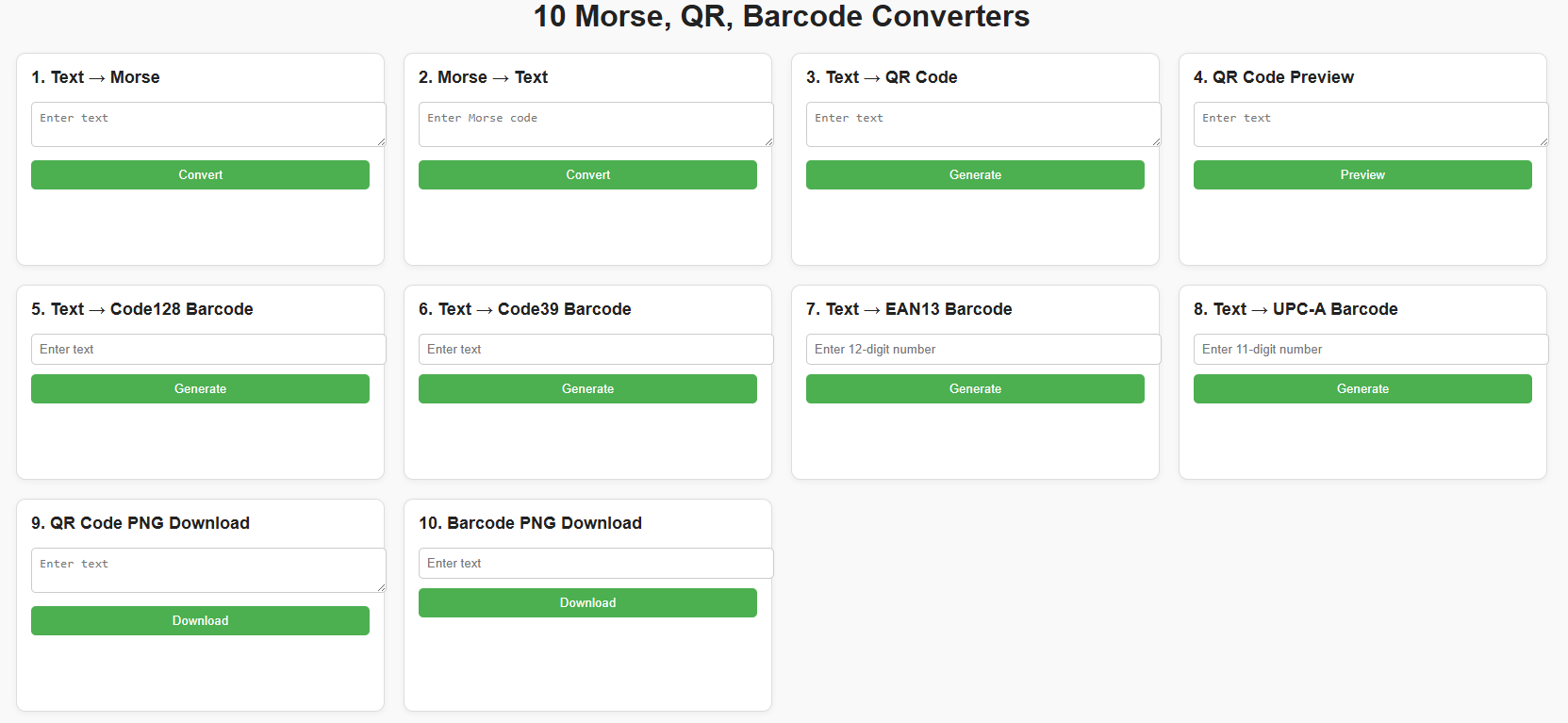Focus the Code128 Barcode text input

point(207,349)
